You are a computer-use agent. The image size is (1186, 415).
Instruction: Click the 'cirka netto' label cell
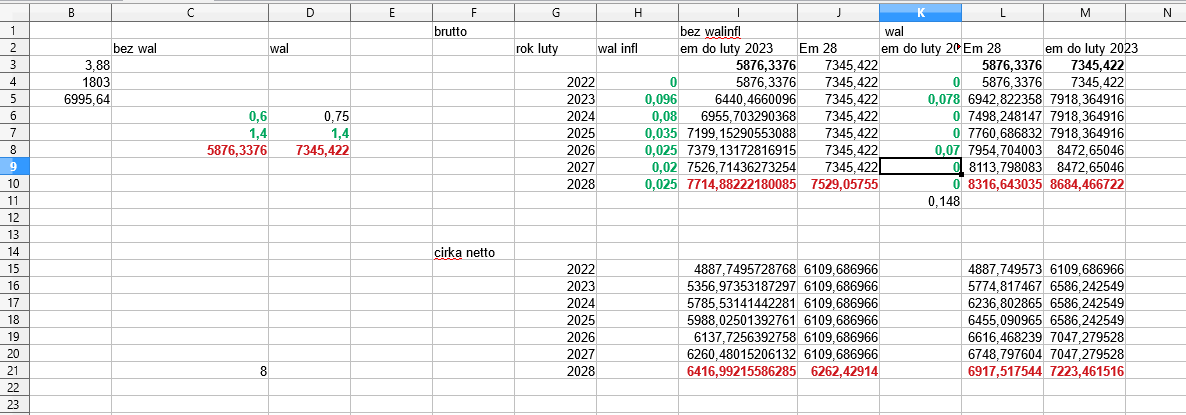click(x=473, y=252)
